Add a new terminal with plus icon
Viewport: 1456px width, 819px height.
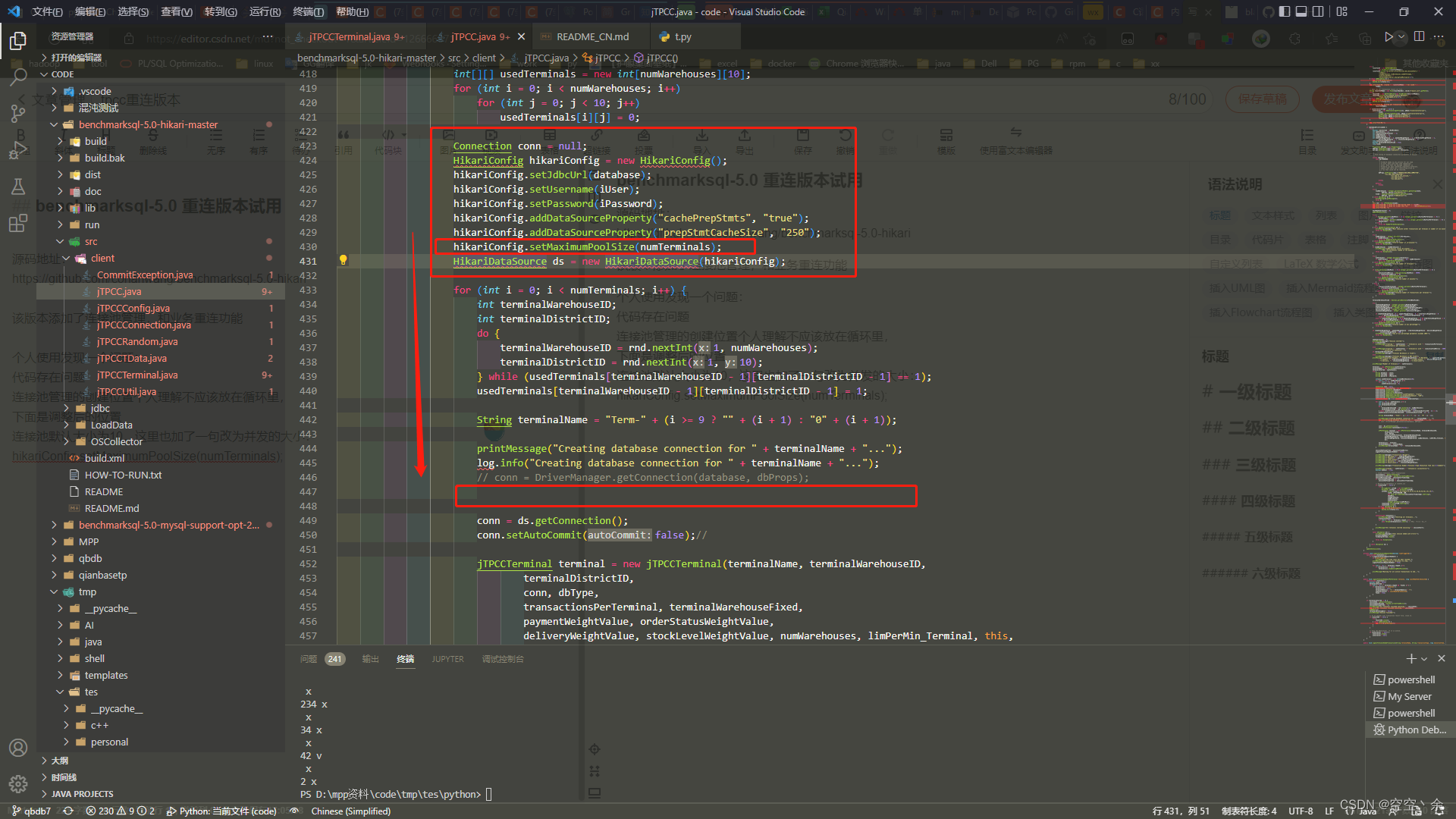coord(1410,658)
